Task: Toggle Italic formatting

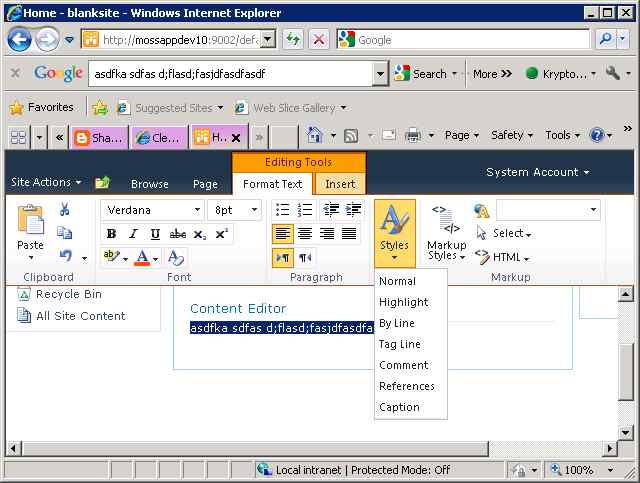Action: 133,234
